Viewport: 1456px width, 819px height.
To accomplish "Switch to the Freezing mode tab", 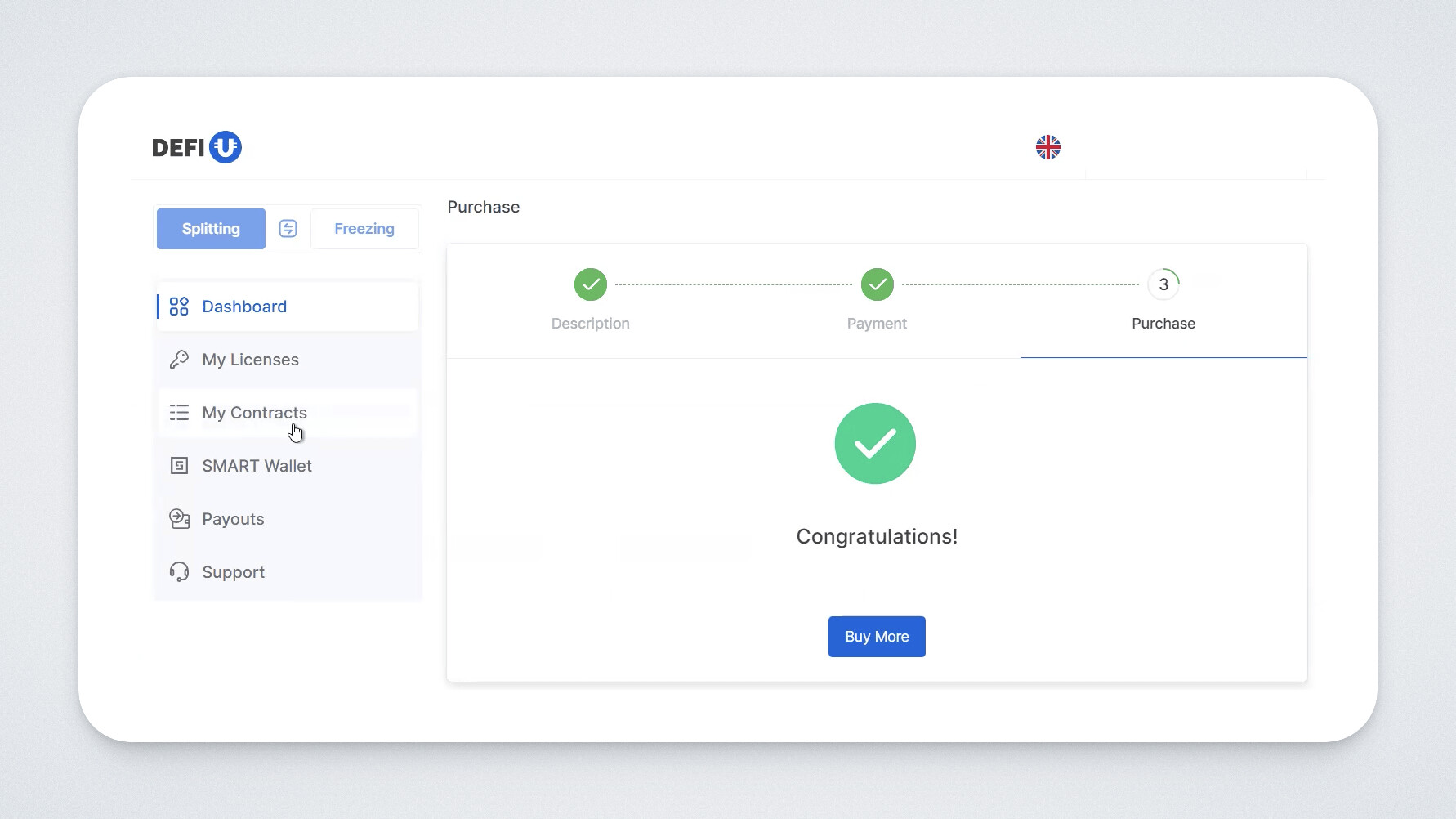I will (364, 229).
